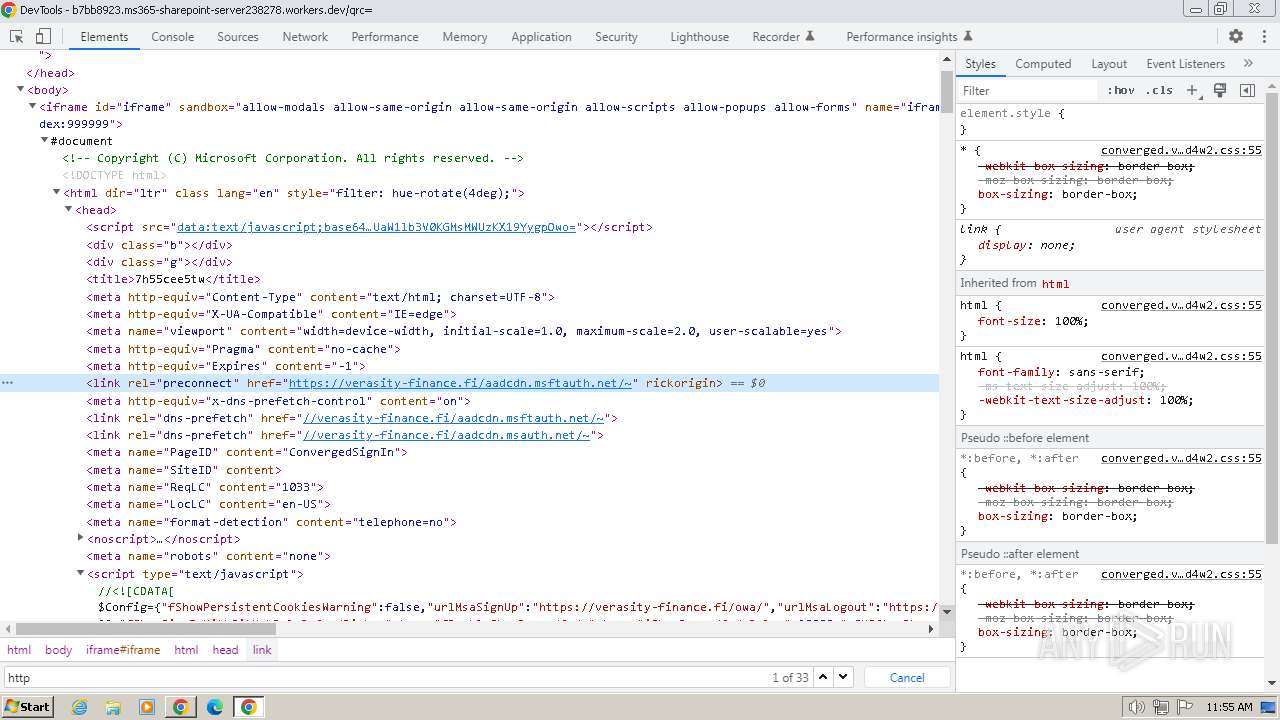1280x720 pixels.
Task: Open the Security tab
Action: point(616,36)
